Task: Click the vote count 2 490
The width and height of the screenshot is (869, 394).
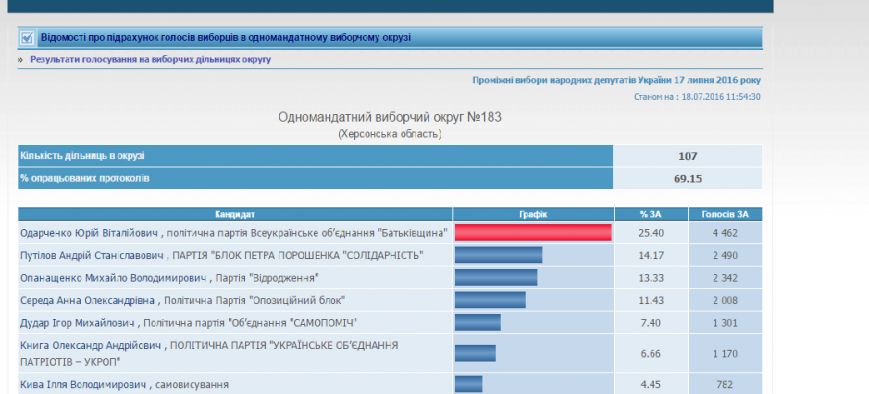Action: (725, 255)
